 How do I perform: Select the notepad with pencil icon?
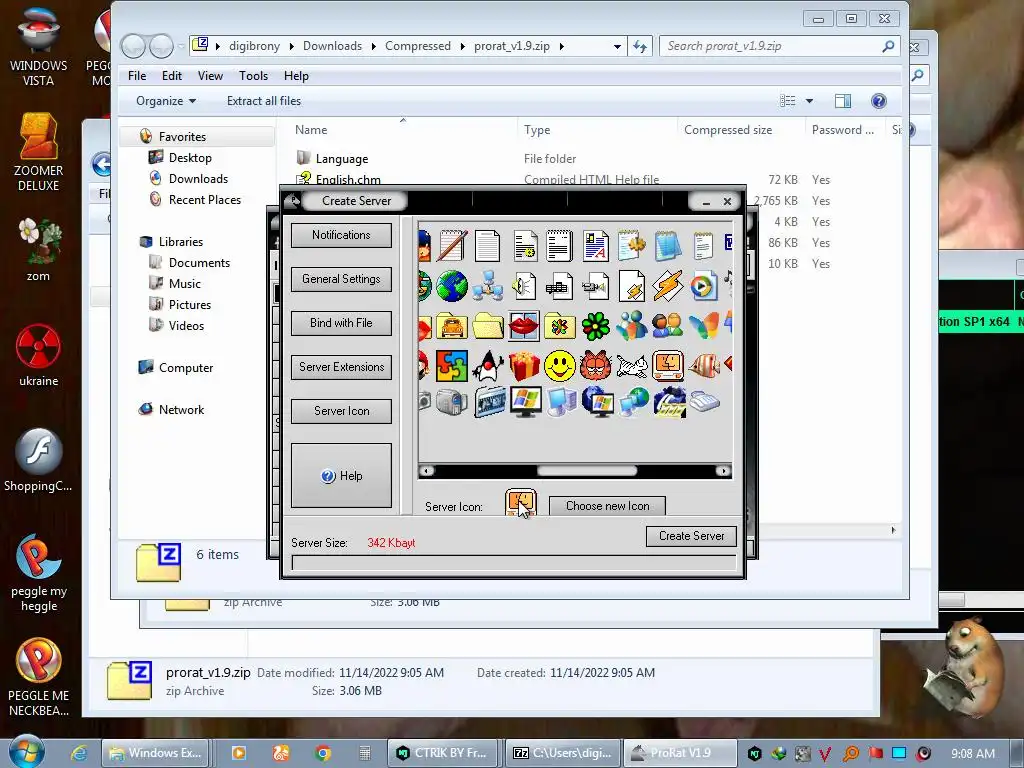pos(453,246)
